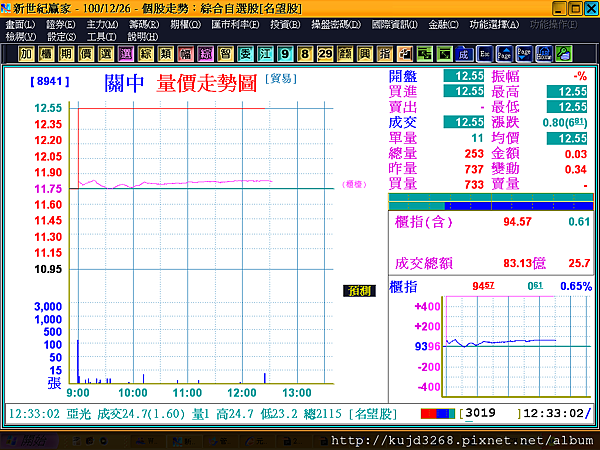600x450 pixels.
Task: Open the 匯市利率(F) menu
Action: 235,25
